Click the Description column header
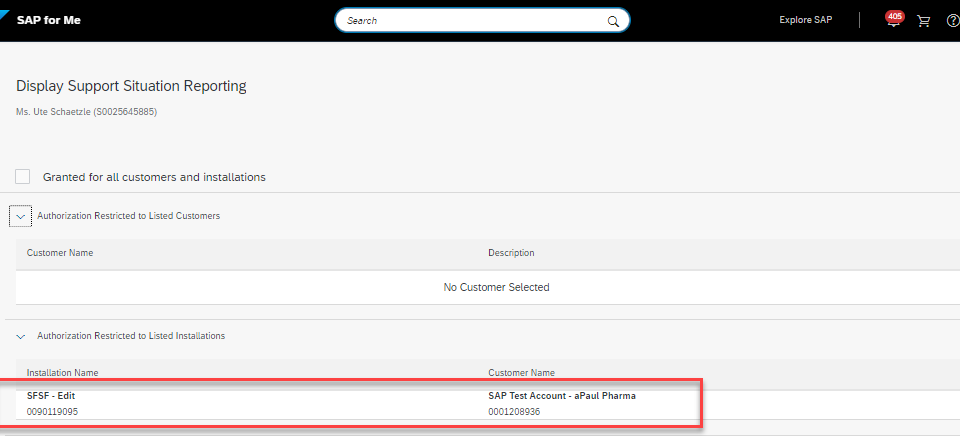This screenshot has height=436, width=960. coord(511,253)
